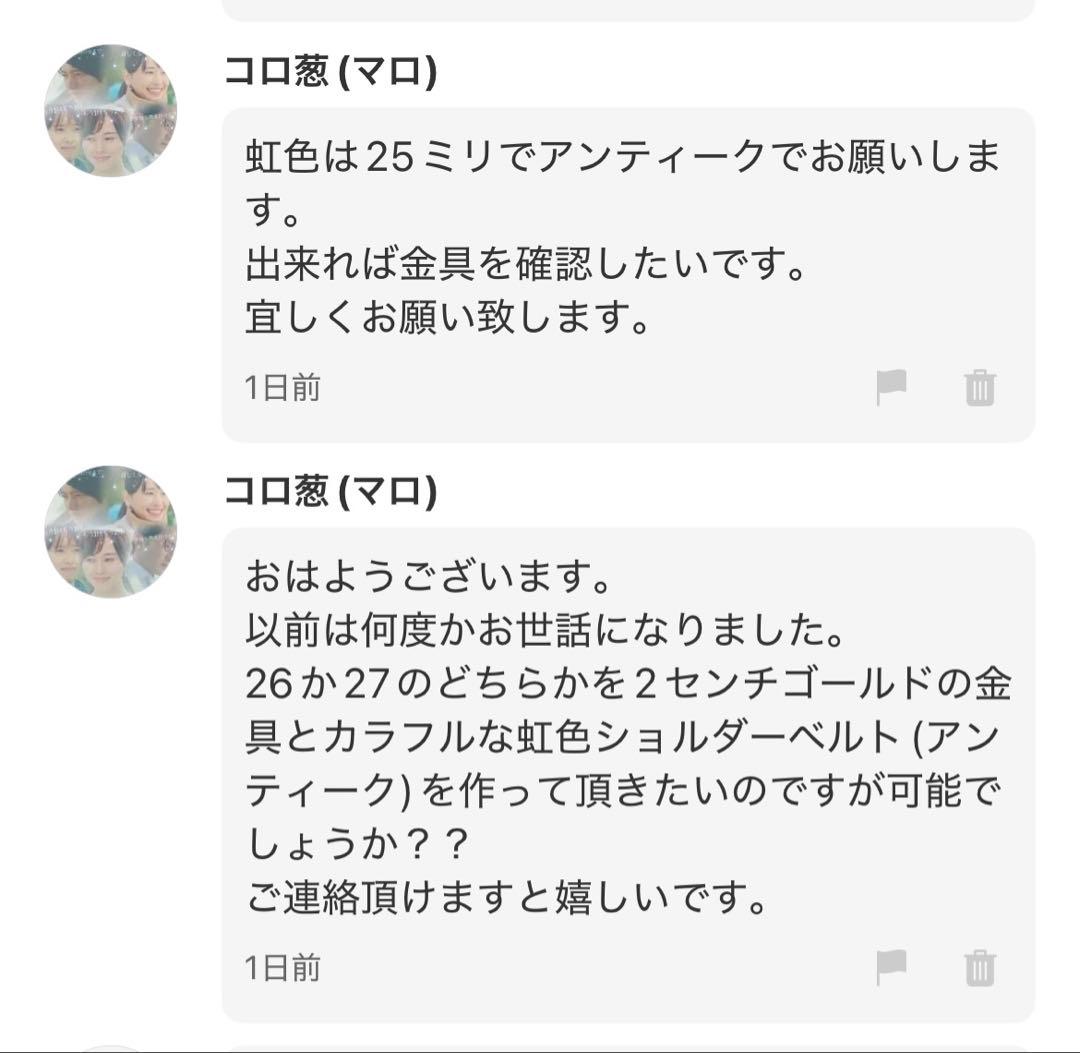
Task: Click the 1日前 timestamp under 宜しくお願い致します
Action: point(282,388)
